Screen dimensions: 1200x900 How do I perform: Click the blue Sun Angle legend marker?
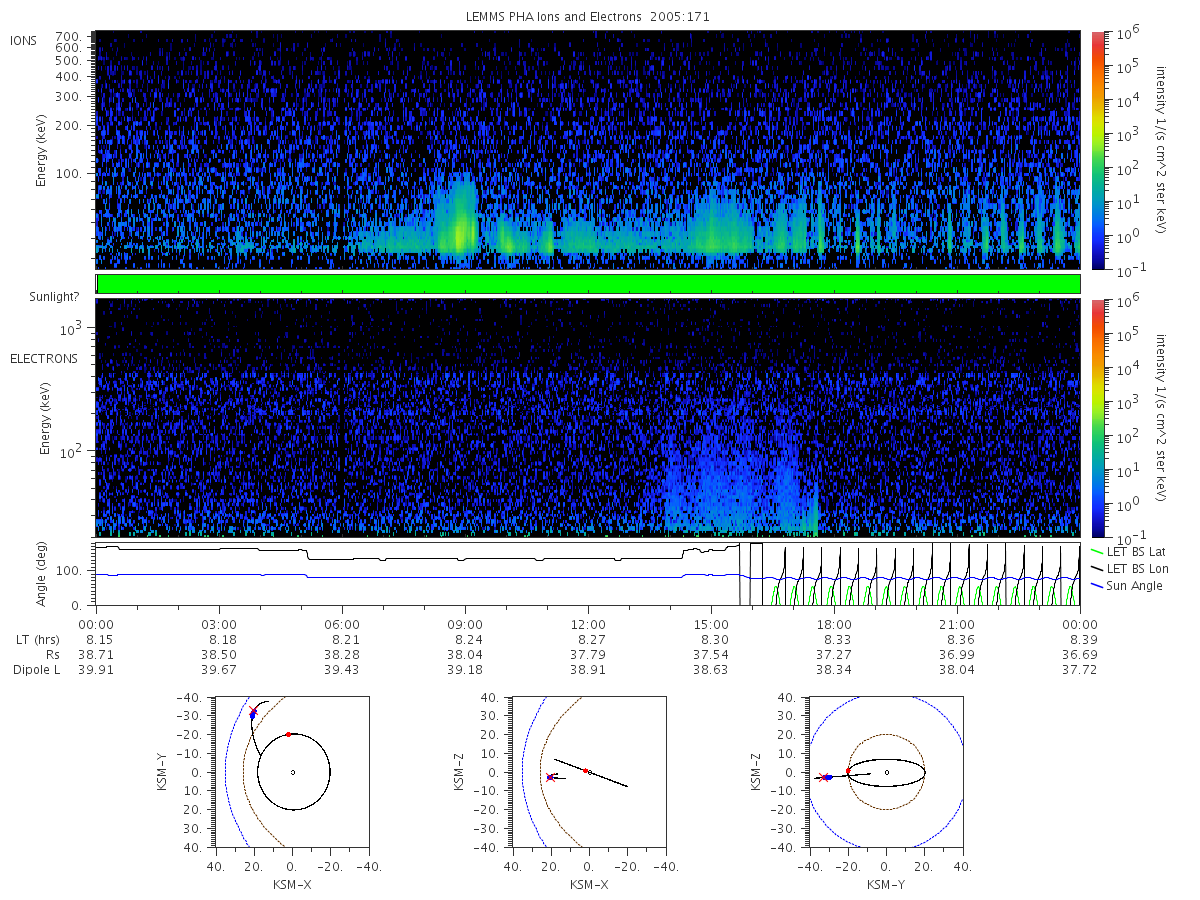point(1098,586)
